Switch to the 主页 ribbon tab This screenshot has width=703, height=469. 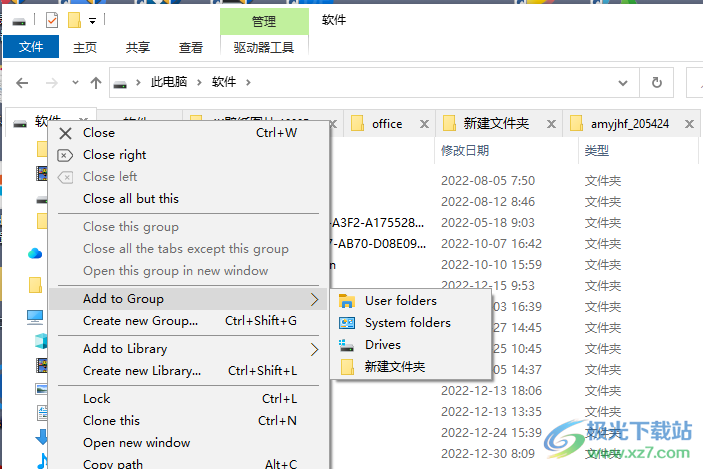click(x=85, y=47)
